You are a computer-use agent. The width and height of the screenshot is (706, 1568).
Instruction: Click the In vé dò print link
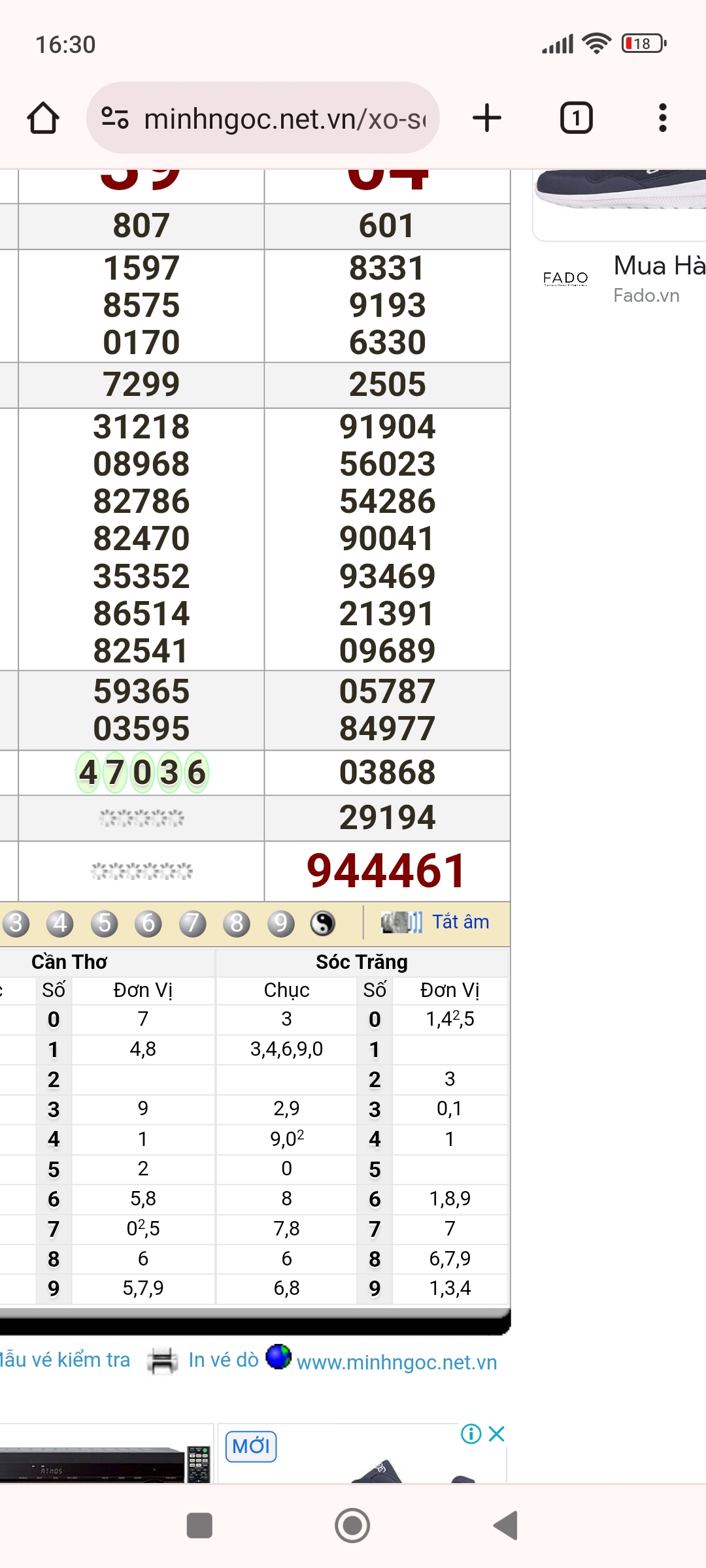point(223,1360)
